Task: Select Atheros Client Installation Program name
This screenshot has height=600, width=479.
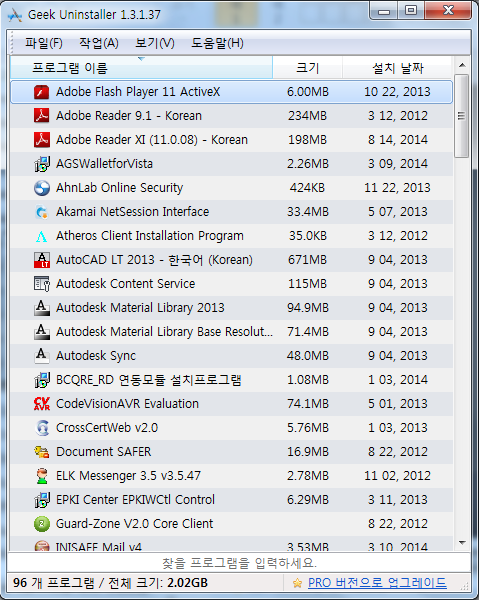Action: click(150, 236)
